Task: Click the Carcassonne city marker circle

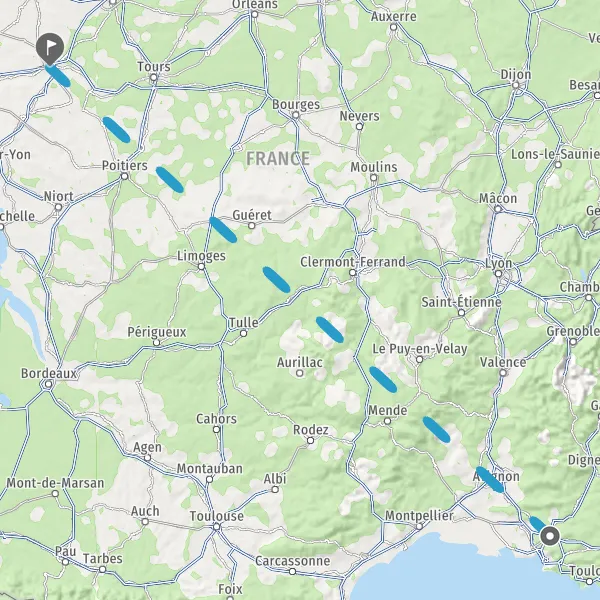Action: click(292, 571)
